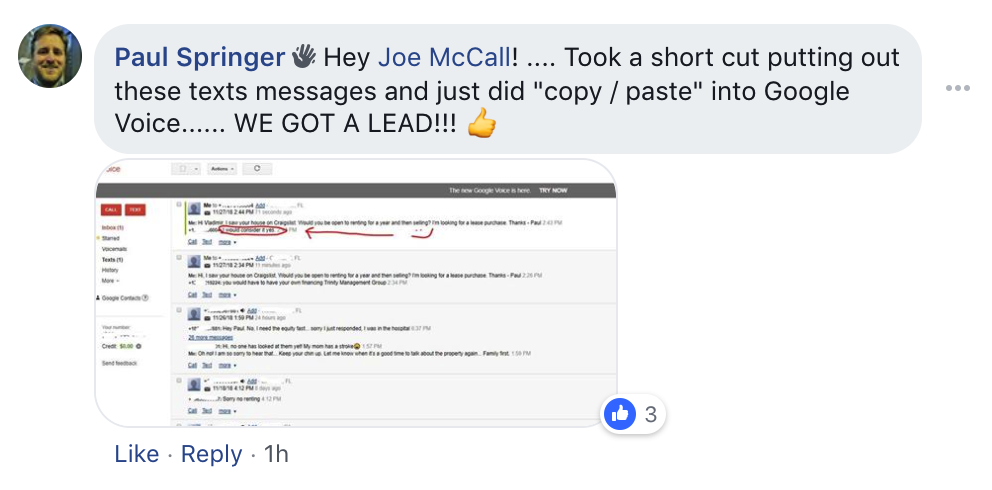The height and width of the screenshot is (490, 992).
Task: Click the help icon beside Google Contacts
Action: tap(146, 298)
